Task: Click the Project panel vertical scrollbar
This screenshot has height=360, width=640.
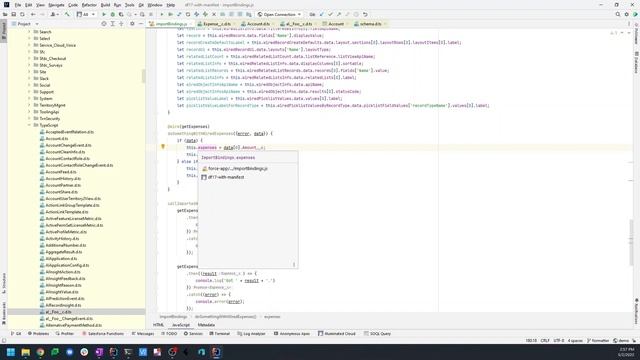Action: pyautogui.click(x=143, y=76)
